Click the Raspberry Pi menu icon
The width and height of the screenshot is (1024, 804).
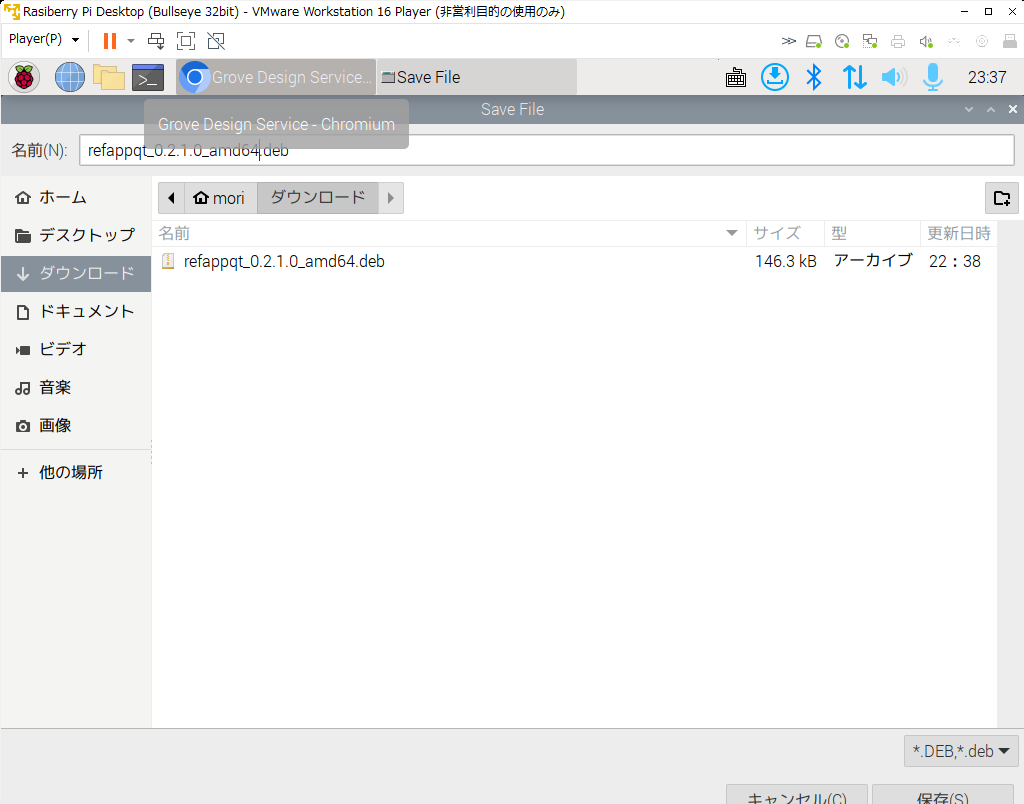coord(24,77)
